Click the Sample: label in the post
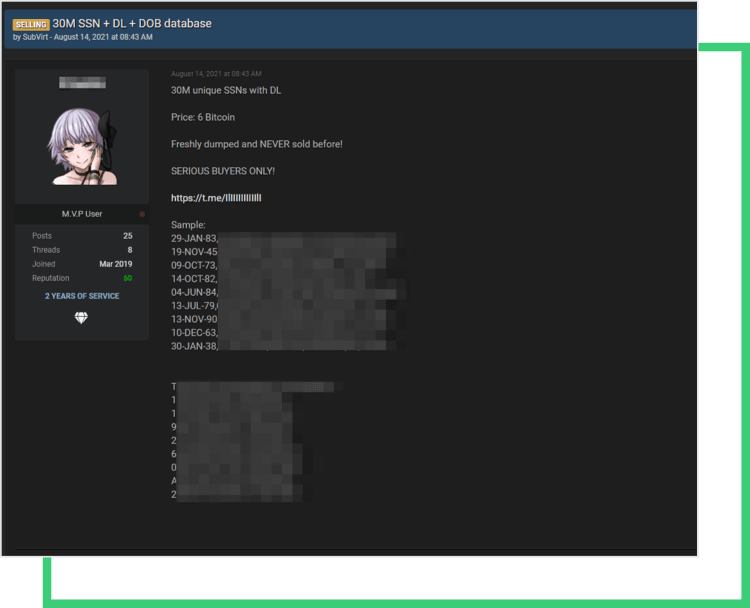750x608 pixels. [188, 225]
